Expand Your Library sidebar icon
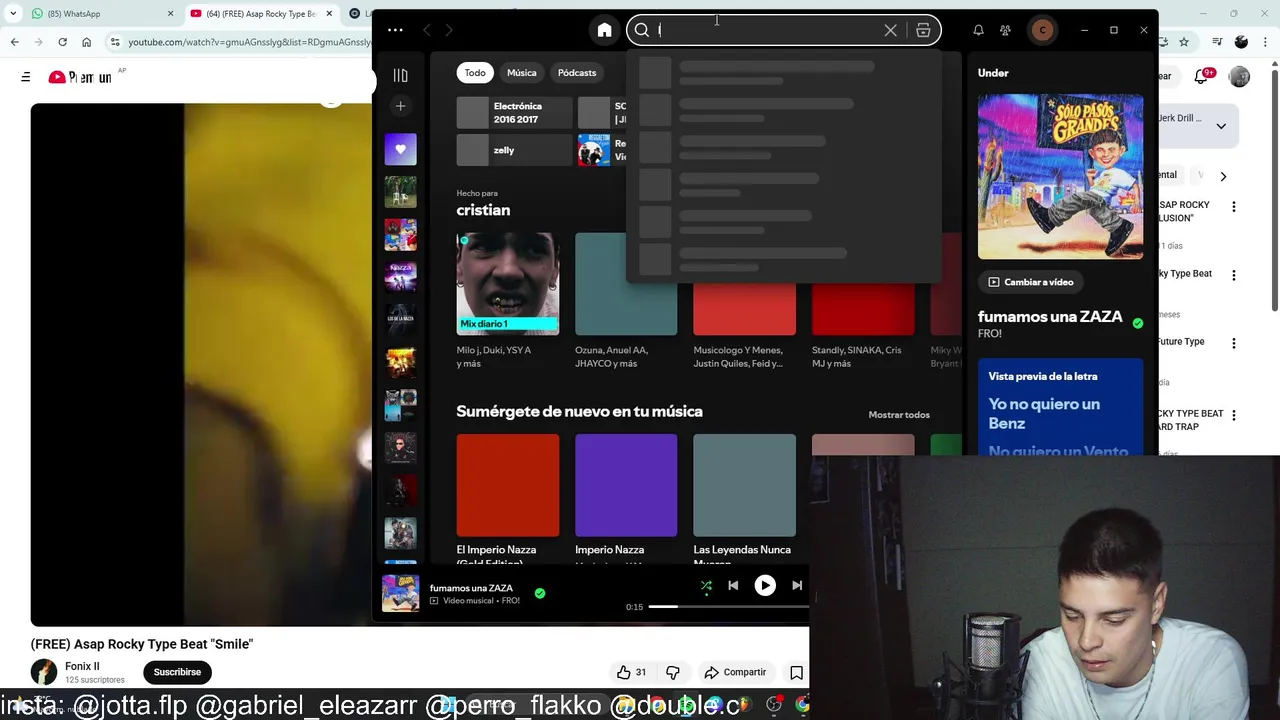 tap(400, 75)
